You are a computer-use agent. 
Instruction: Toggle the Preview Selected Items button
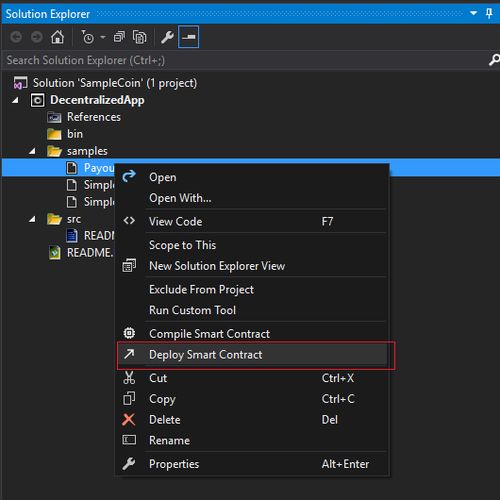[188, 37]
